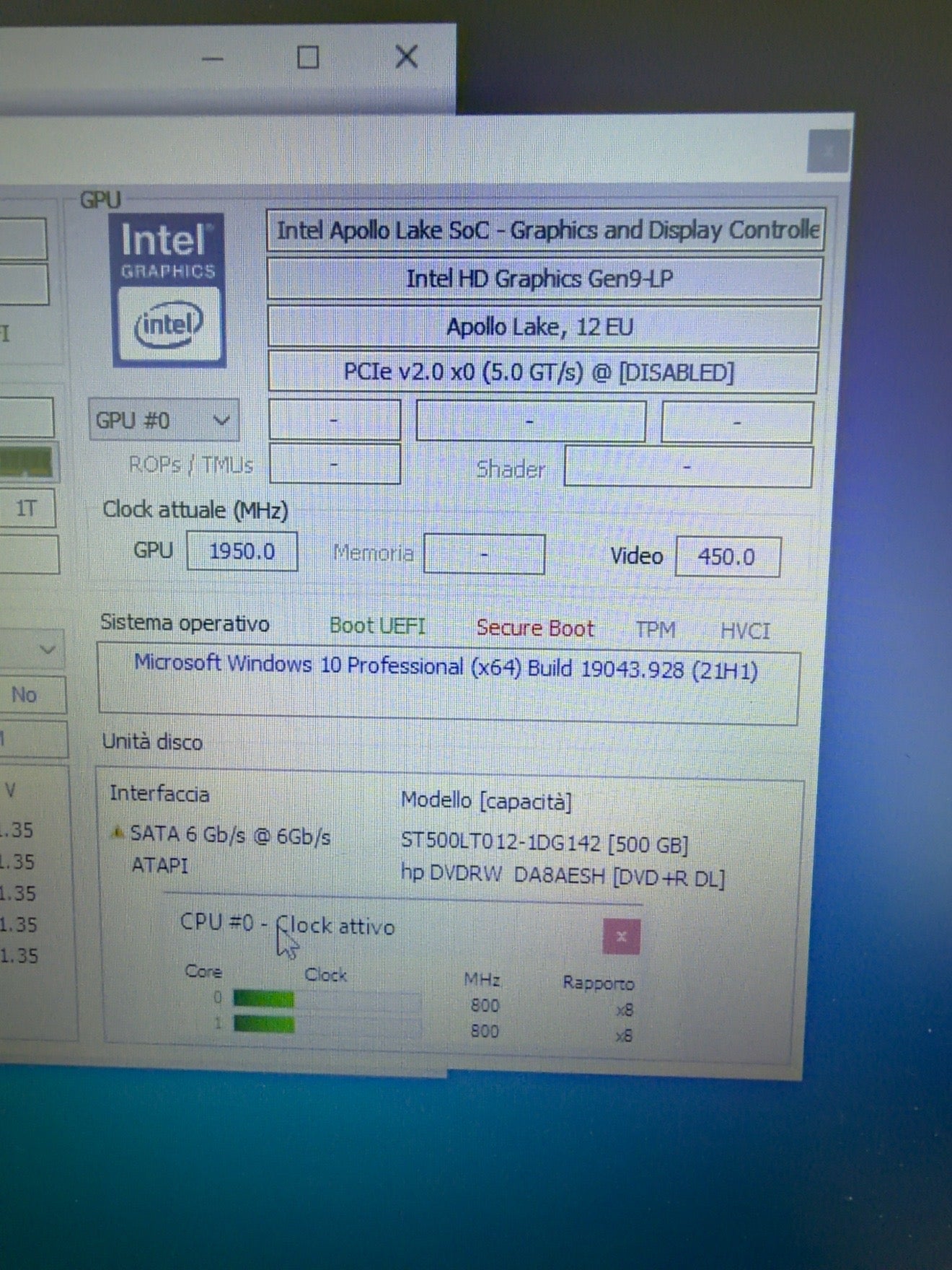Click the Memoria clock field

coord(484,554)
